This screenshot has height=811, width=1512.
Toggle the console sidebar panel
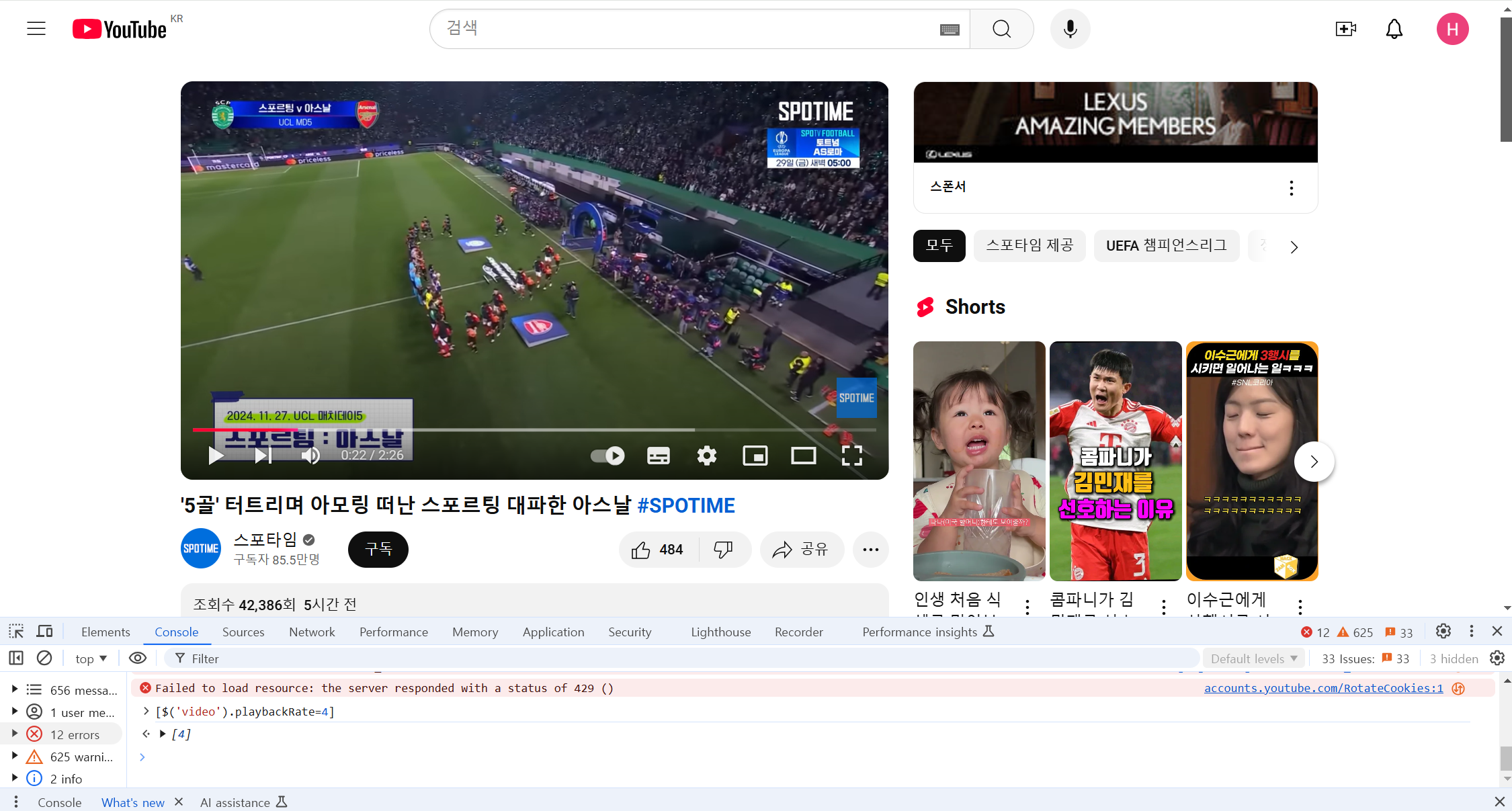pos(16,658)
